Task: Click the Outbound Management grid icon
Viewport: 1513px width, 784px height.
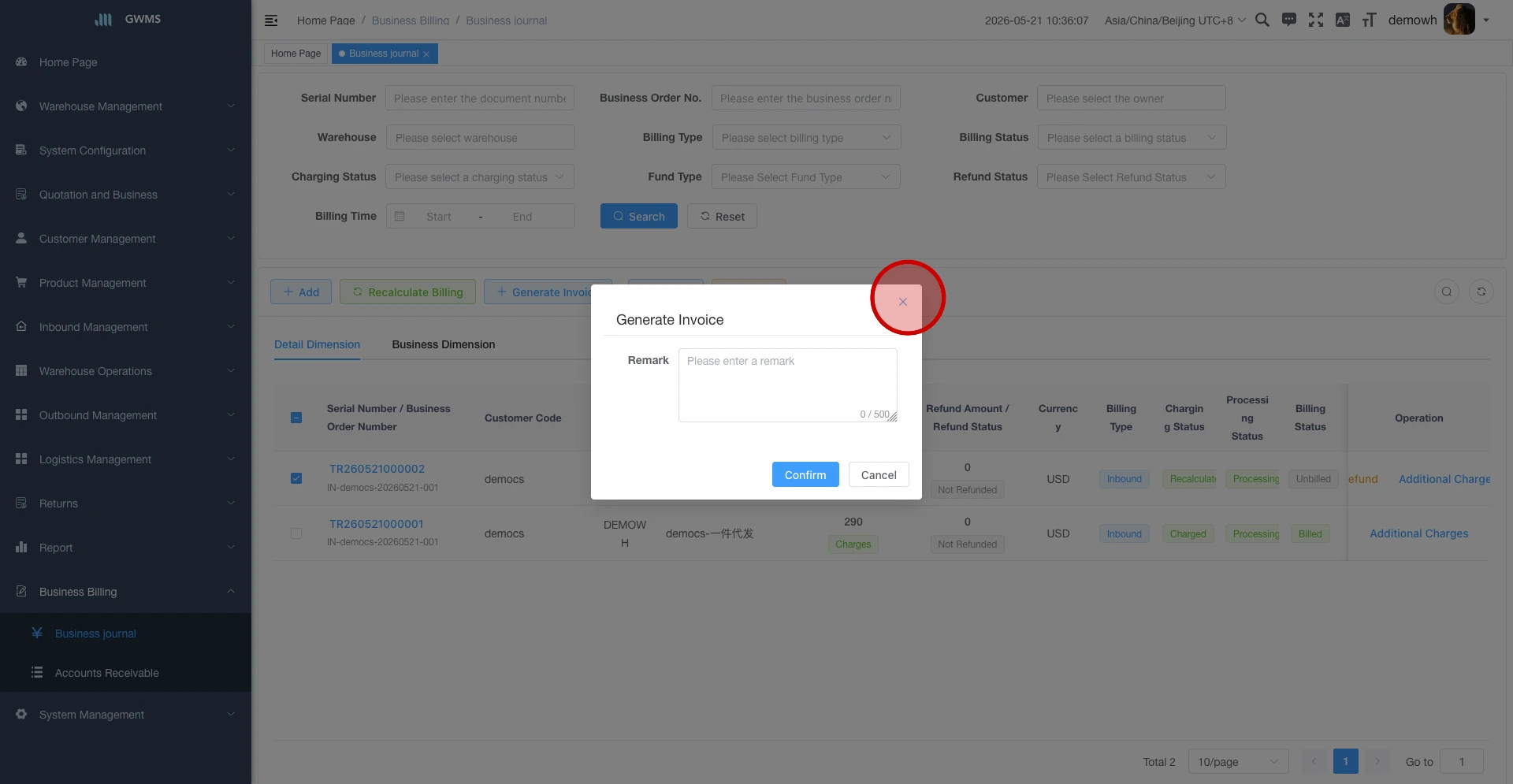Action: tap(21, 414)
